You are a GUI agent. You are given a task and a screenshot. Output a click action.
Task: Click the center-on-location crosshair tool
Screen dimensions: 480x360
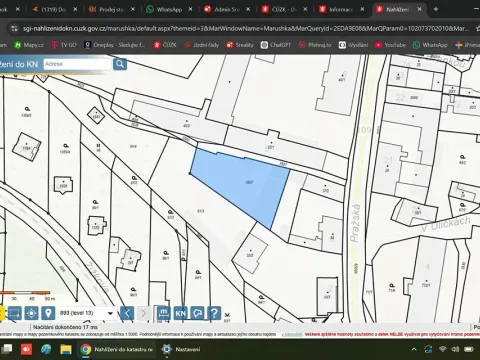coord(31,313)
